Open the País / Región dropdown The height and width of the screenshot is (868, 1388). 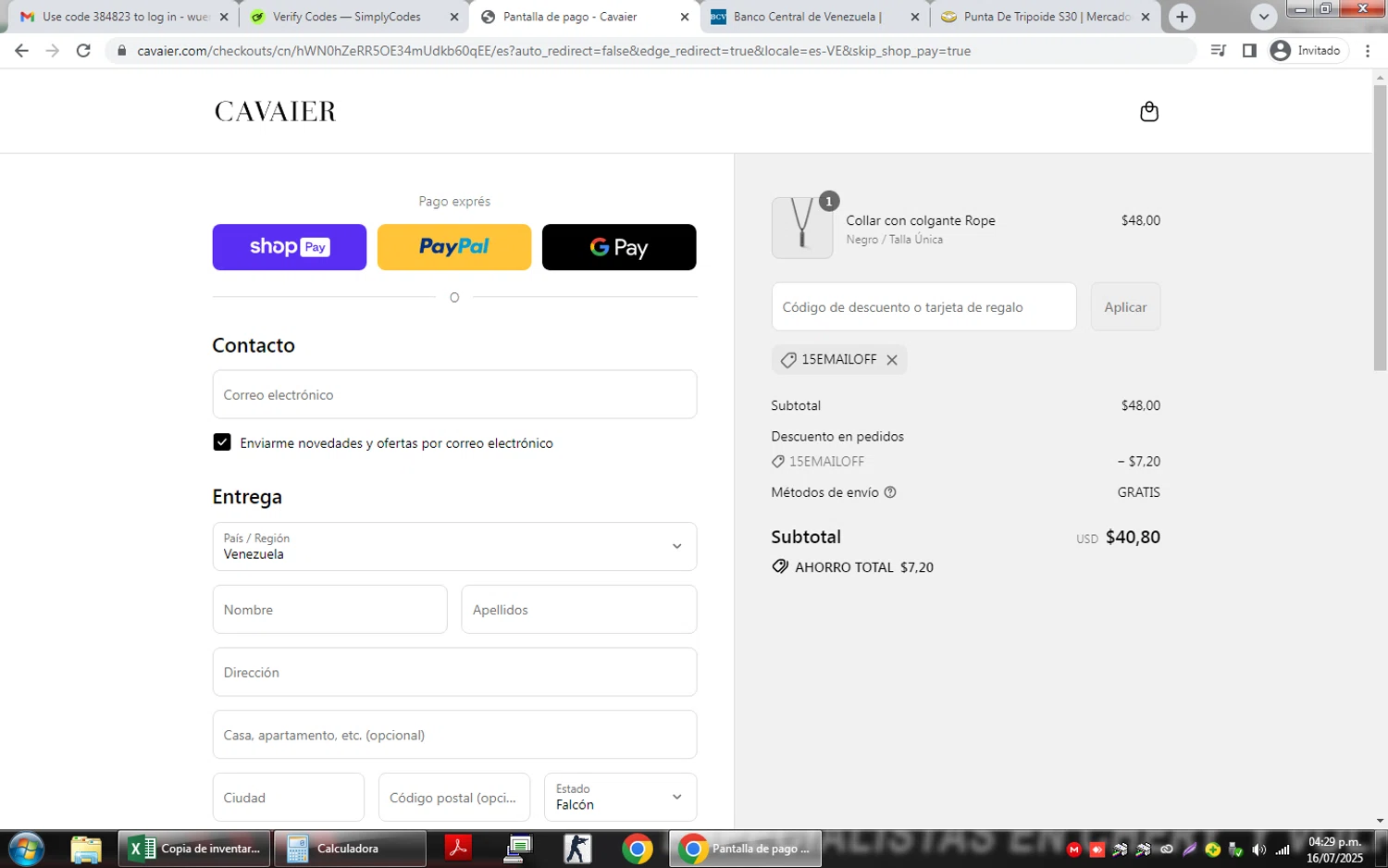[x=454, y=546]
